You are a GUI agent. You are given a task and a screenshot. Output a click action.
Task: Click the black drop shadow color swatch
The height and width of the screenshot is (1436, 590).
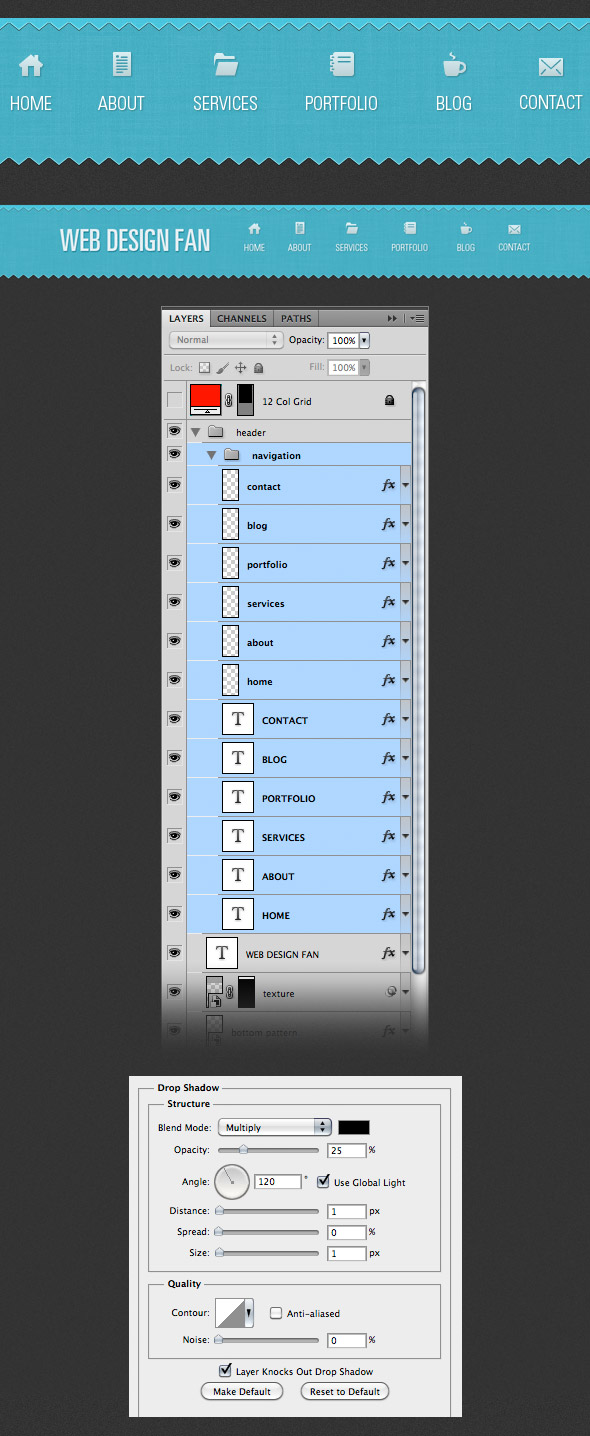click(x=354, y=1127)
